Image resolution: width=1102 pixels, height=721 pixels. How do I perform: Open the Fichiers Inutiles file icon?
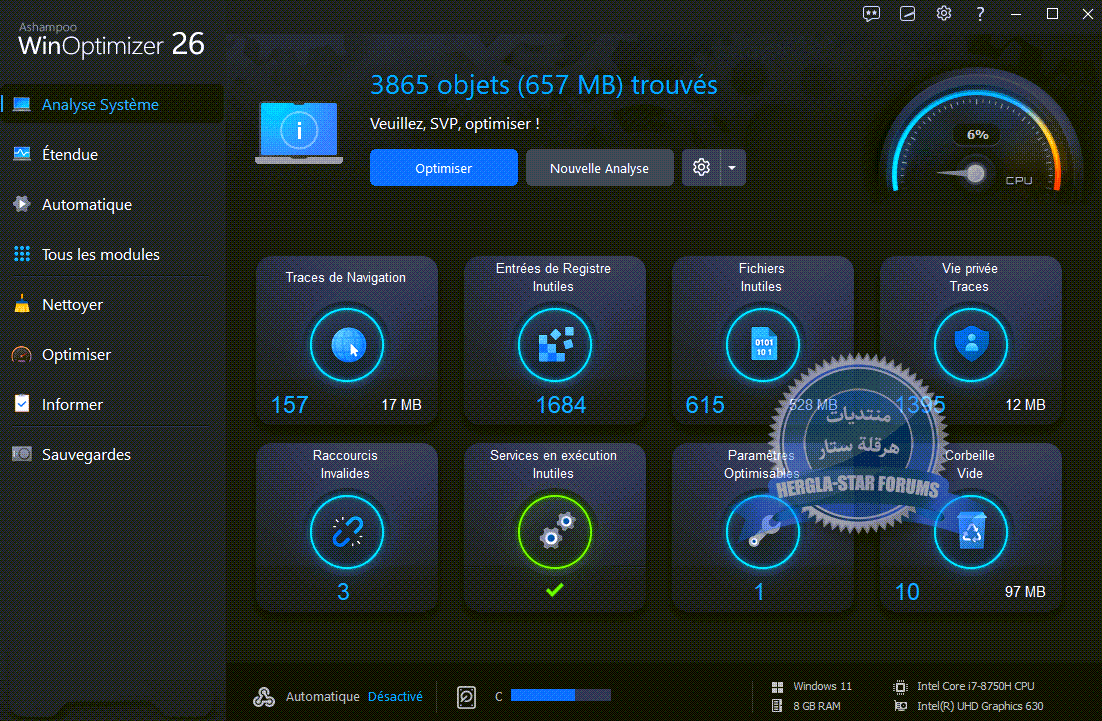click(763, 345)
